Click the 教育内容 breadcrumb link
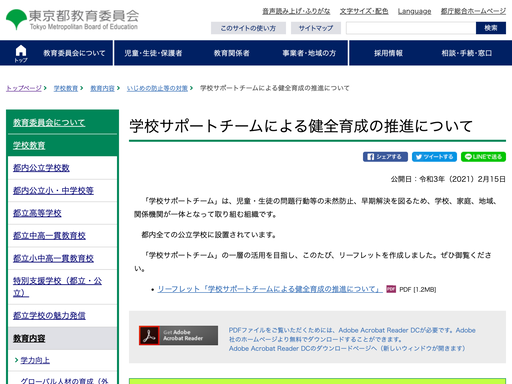Image resolution: width=512 pixels, height=384 pixels. (x=102, y=88)
